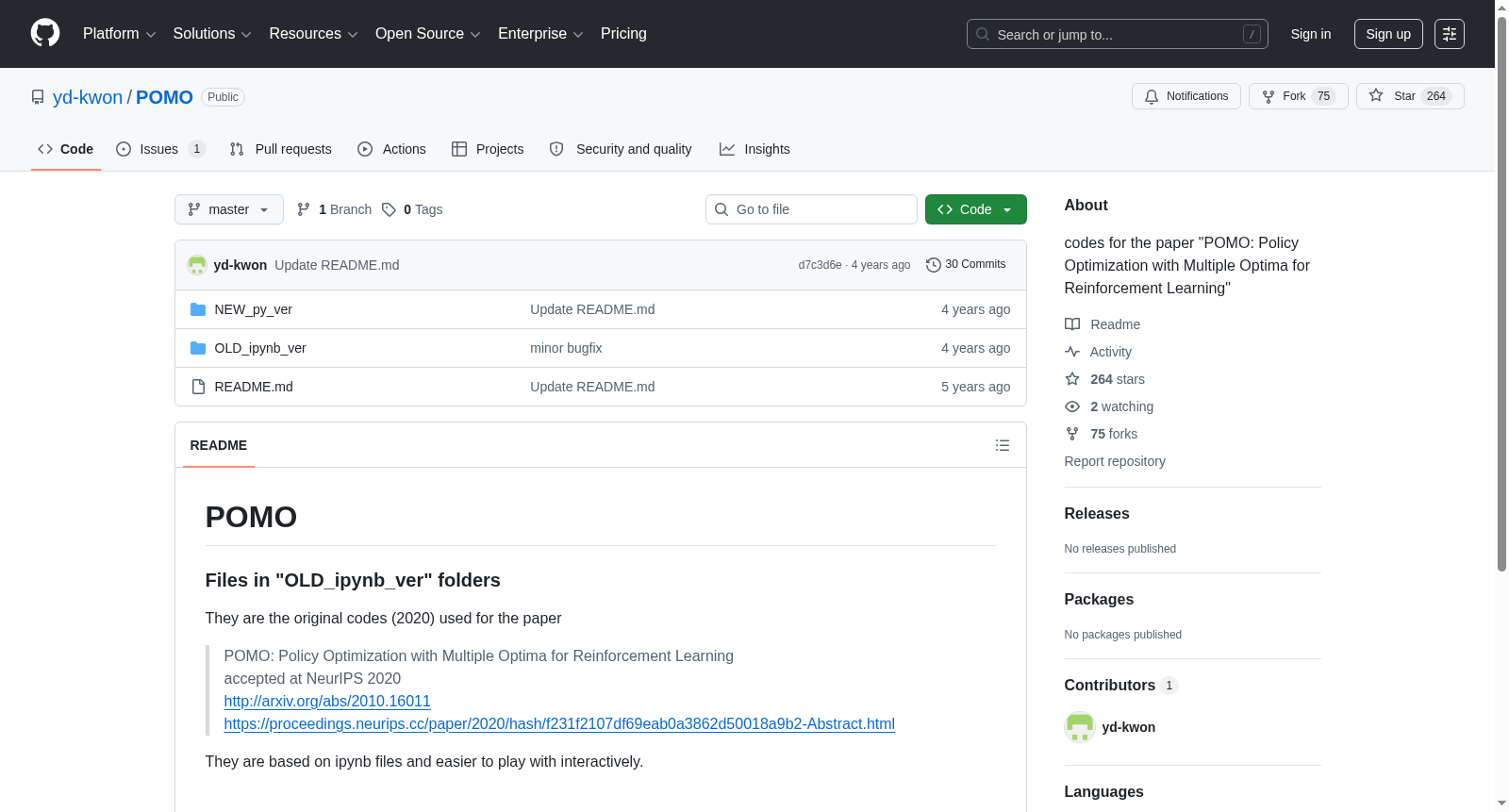Image resolution: width=1509 pixels, height=812 pixels.
Task: Click the star icon beside 264 stars
Action: [x=1072, y=379]
